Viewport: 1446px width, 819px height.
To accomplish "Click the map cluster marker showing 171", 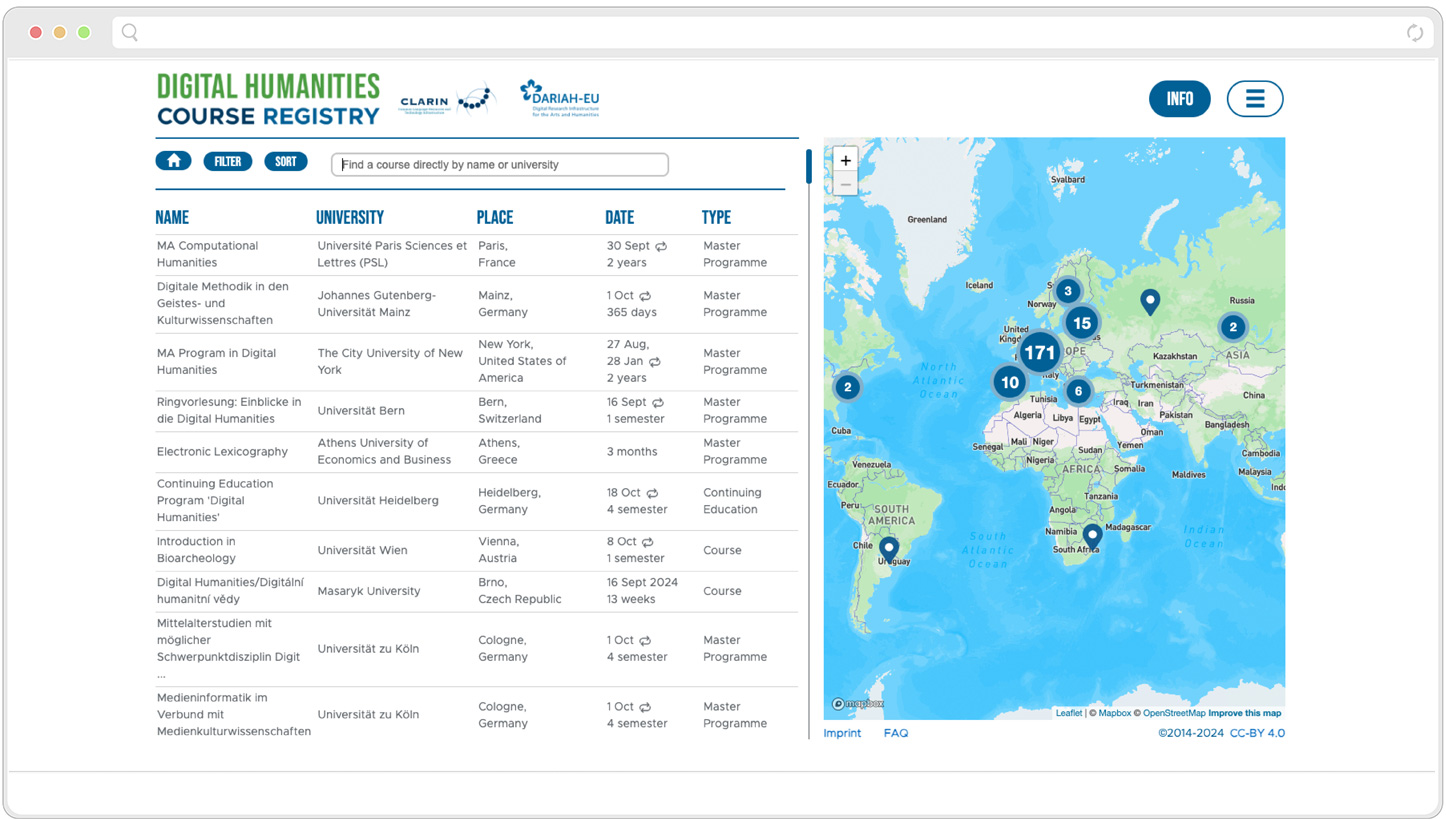I will (1040, 352).
